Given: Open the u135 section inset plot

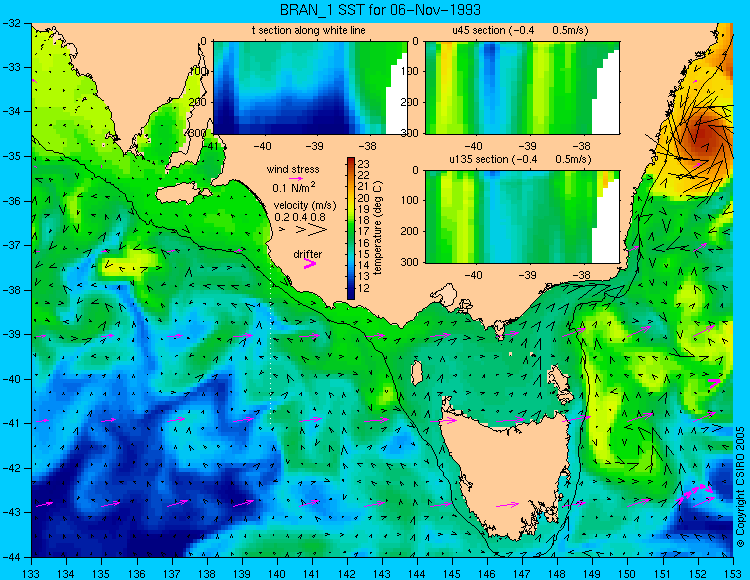Looking at the screenshot, I should point(522,217).
